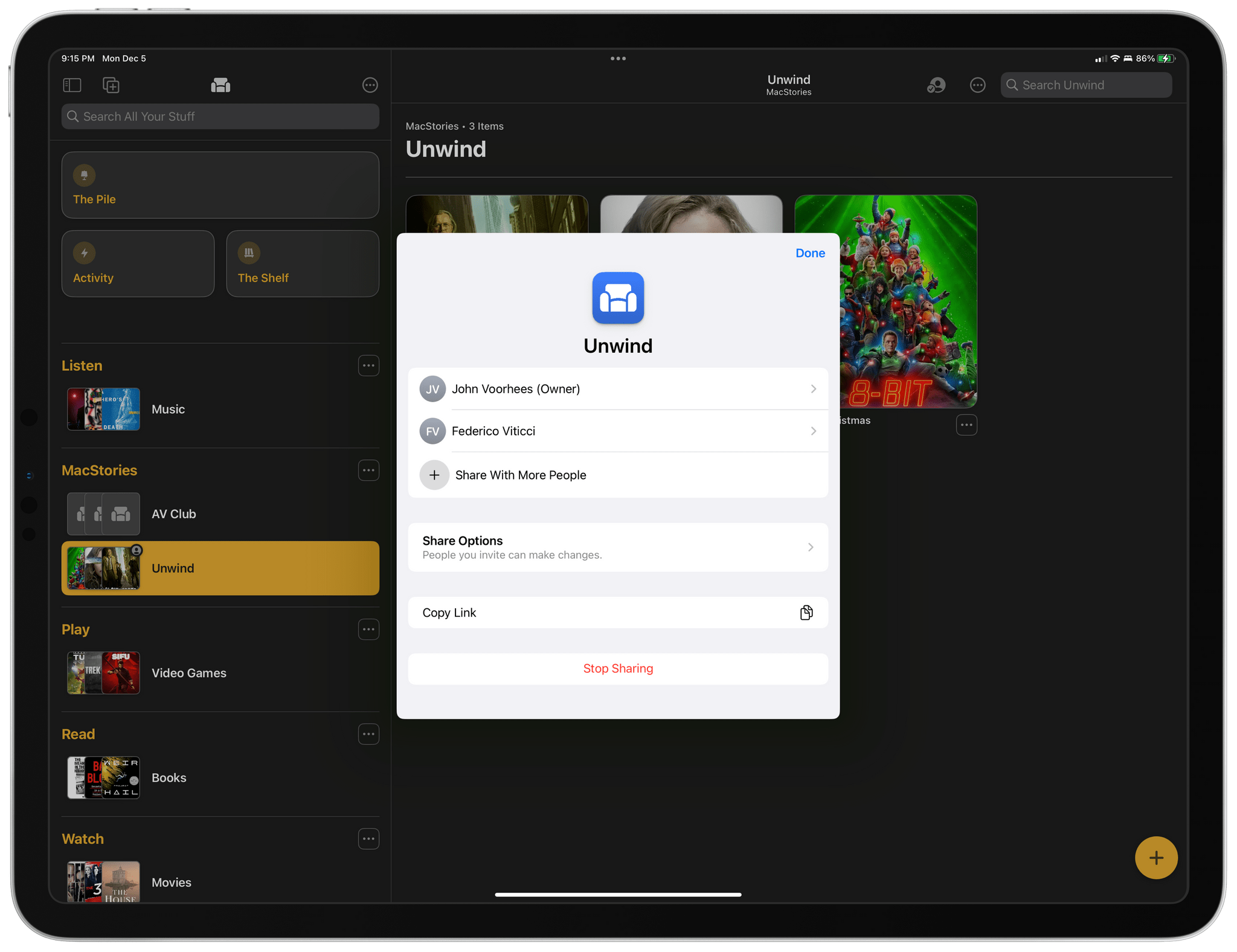Click the Copy Link clipboard icon
The image size is (1237, 952).
click(x=806, y=613)
